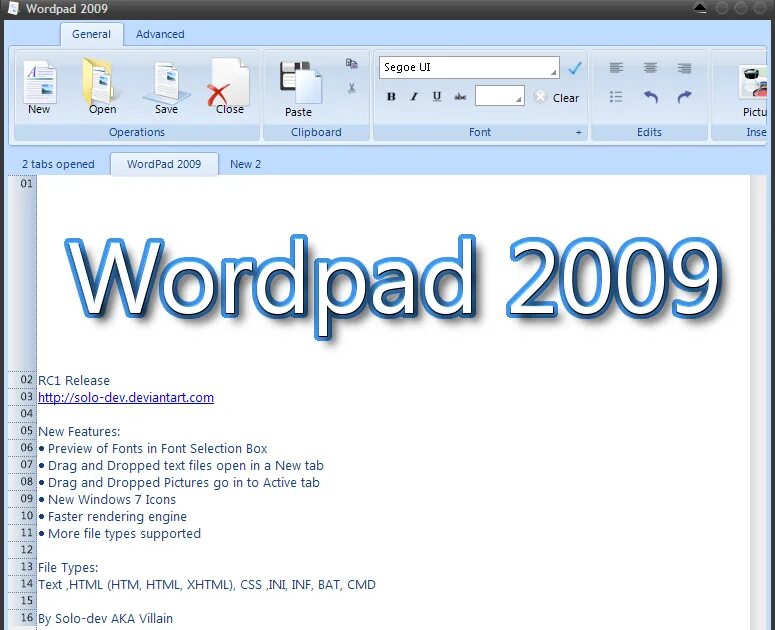The image size is (775, 630).
Task: Copy selection with the small copy icon
Action: click(351, 63)
